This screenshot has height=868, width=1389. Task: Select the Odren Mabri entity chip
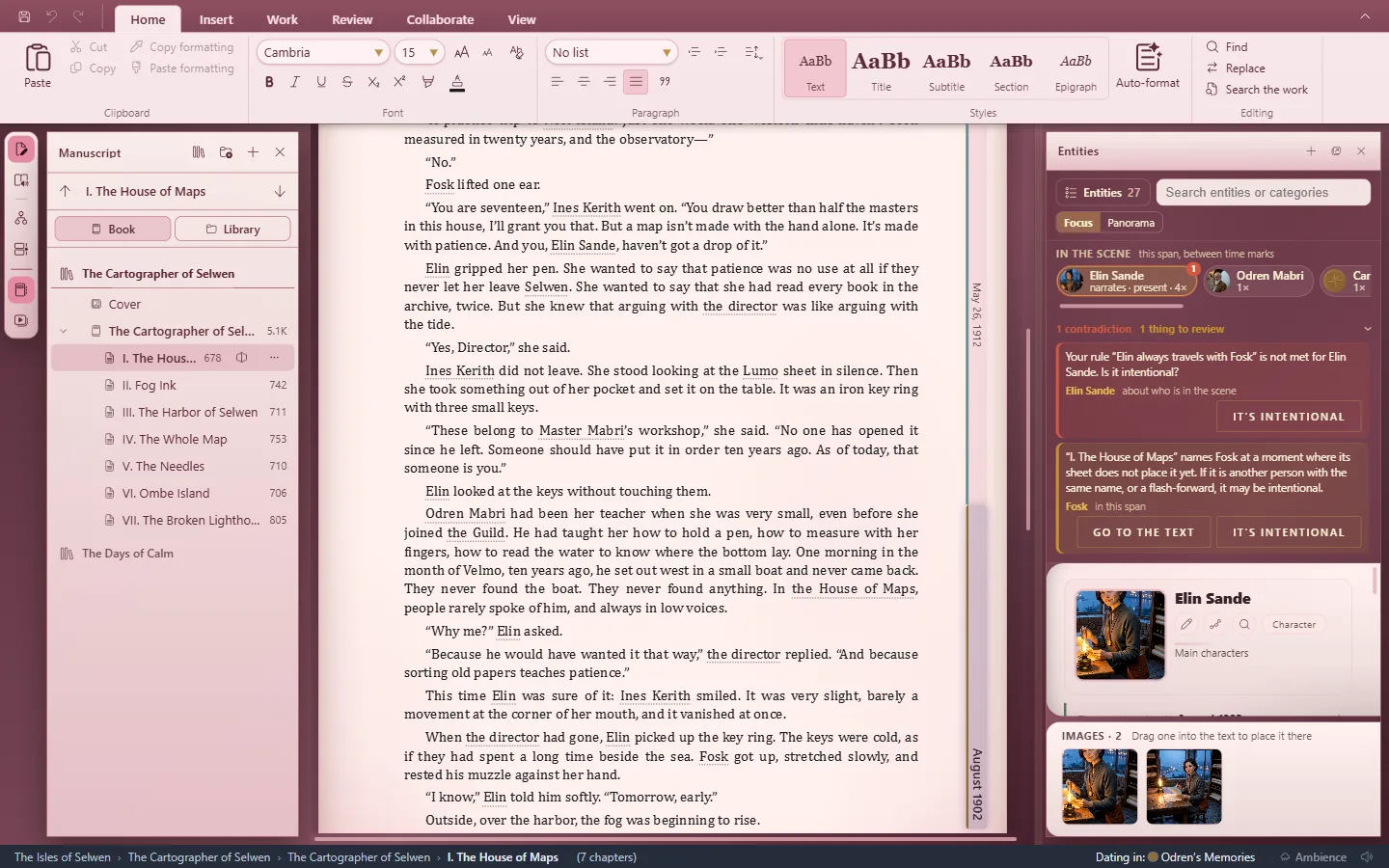(x=1258, y=281)
